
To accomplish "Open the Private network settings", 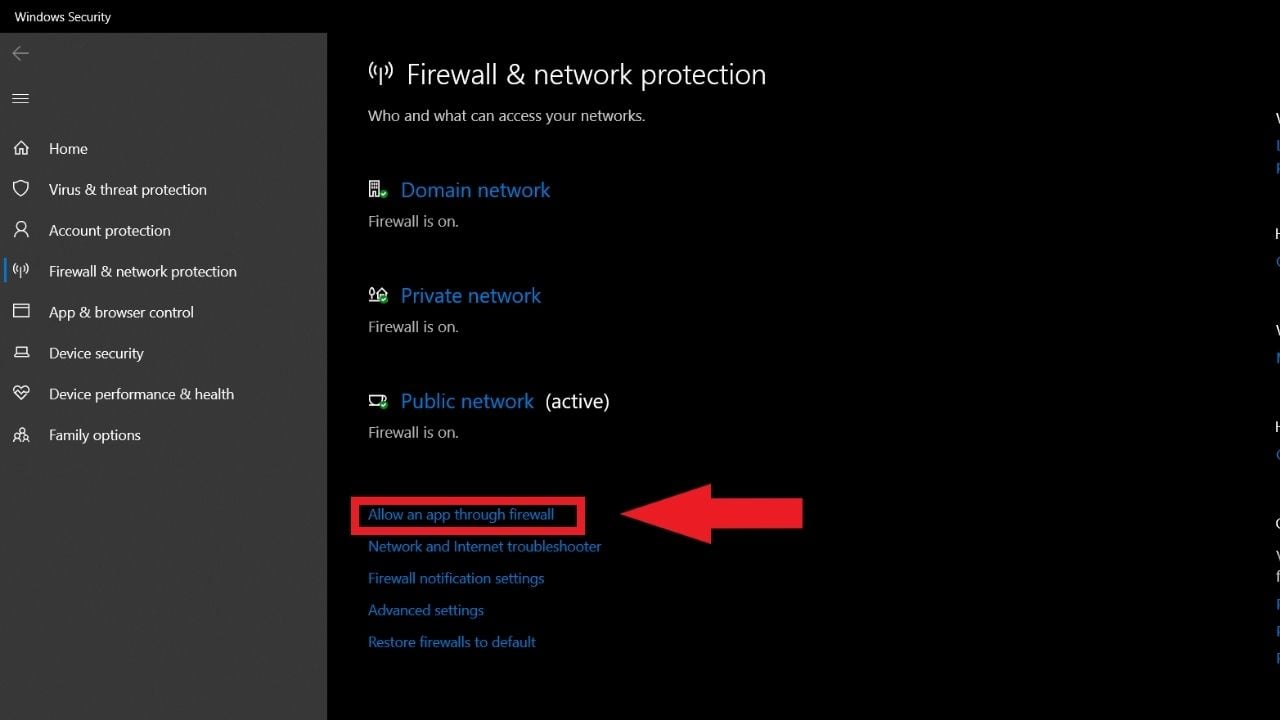I will [470, 295].
